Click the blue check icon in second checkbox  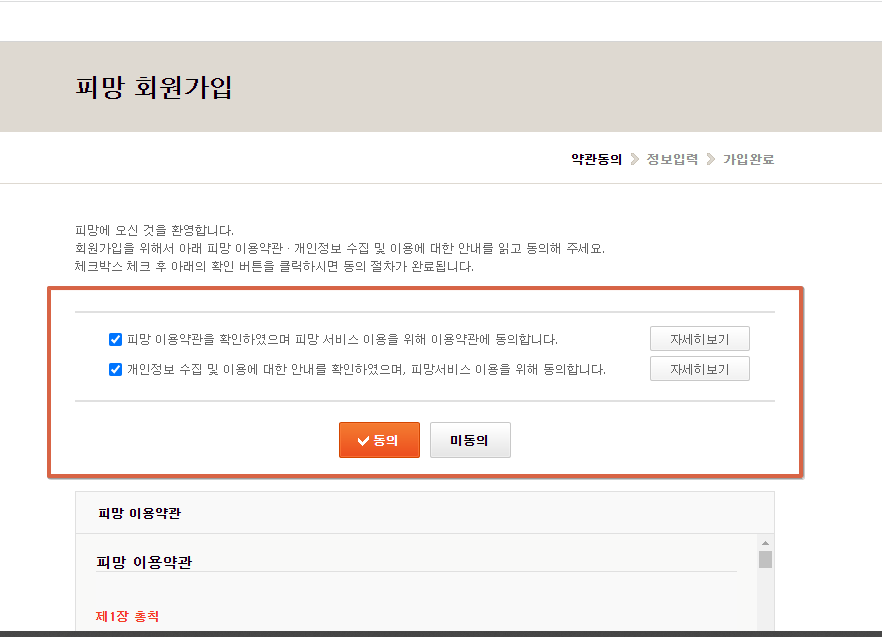click(115, 368)
